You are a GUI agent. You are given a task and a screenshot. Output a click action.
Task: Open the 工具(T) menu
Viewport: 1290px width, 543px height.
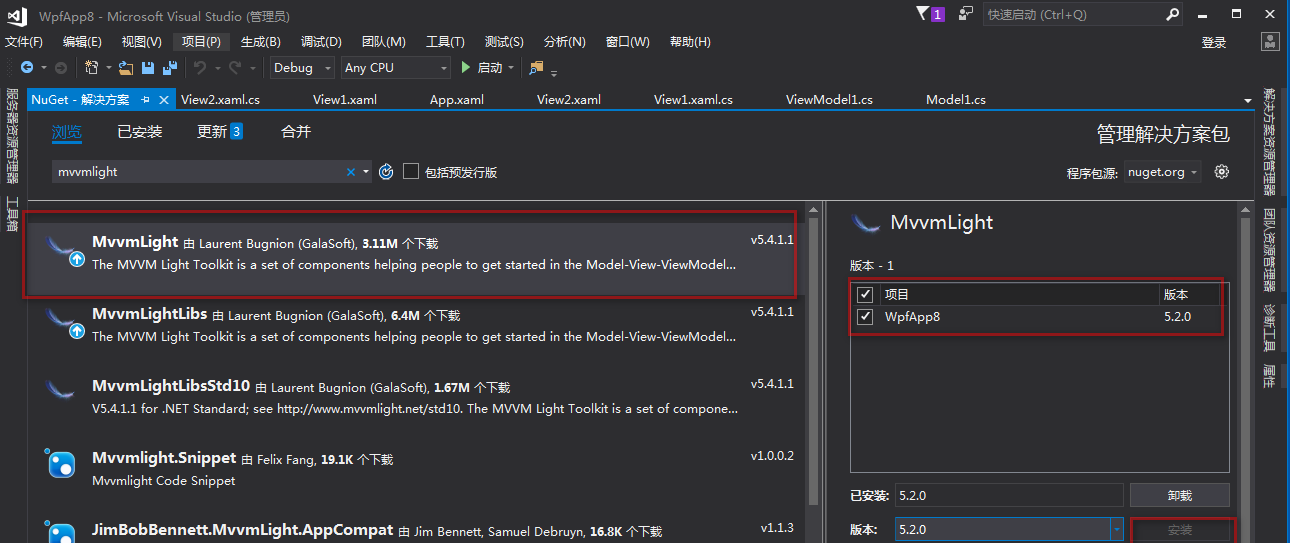tap(445, 42)
